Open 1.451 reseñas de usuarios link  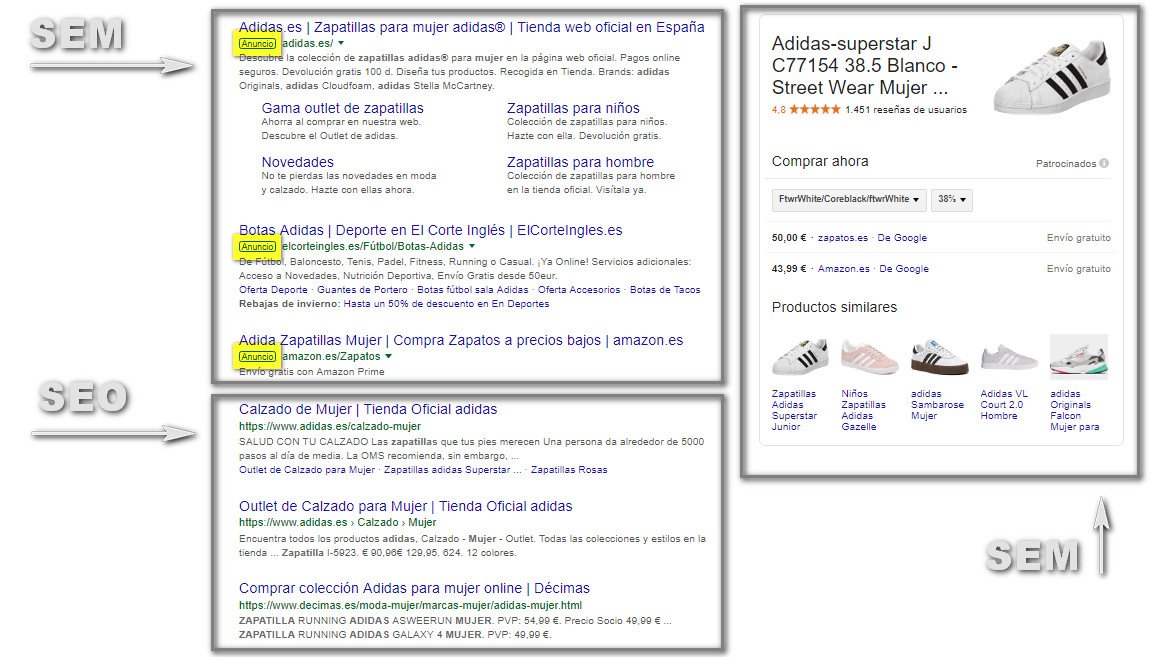(906, 110)
